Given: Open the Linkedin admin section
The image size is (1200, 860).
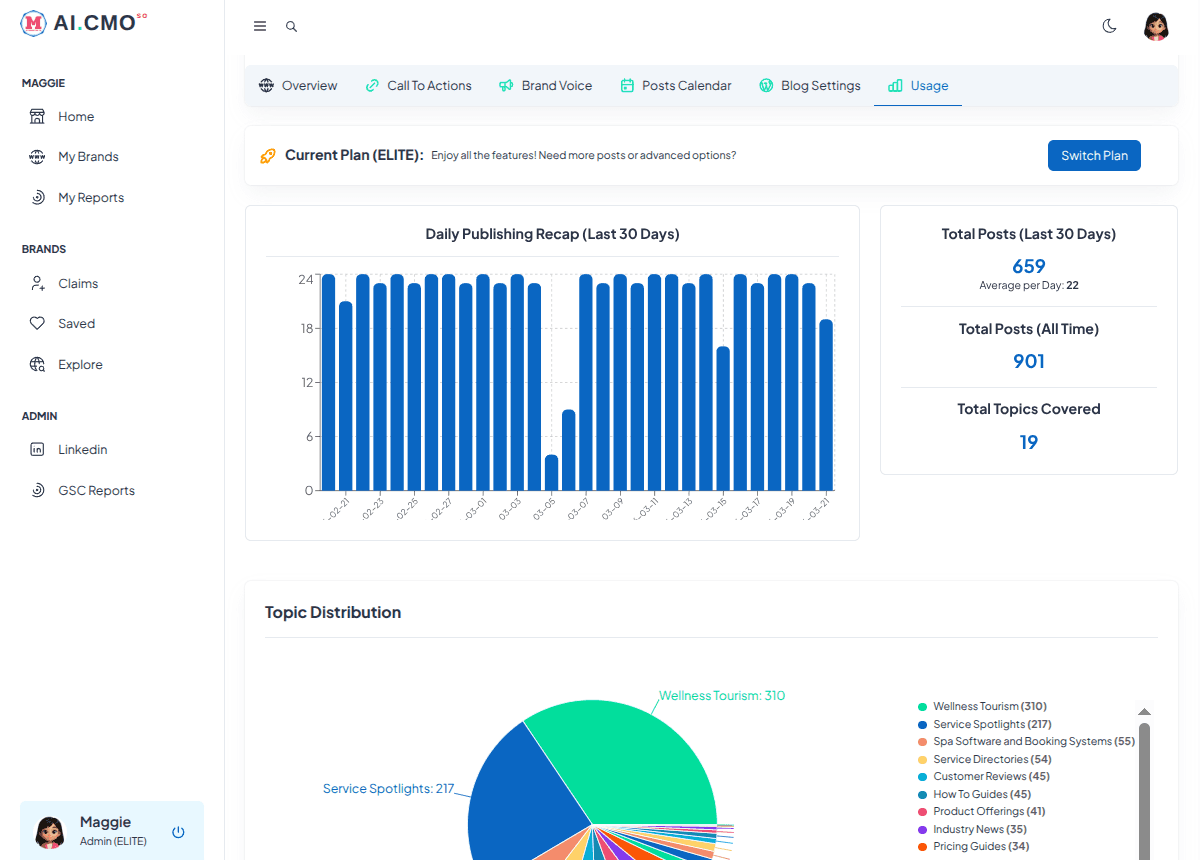Looking at the screenshot, I should tap(80, 449).
